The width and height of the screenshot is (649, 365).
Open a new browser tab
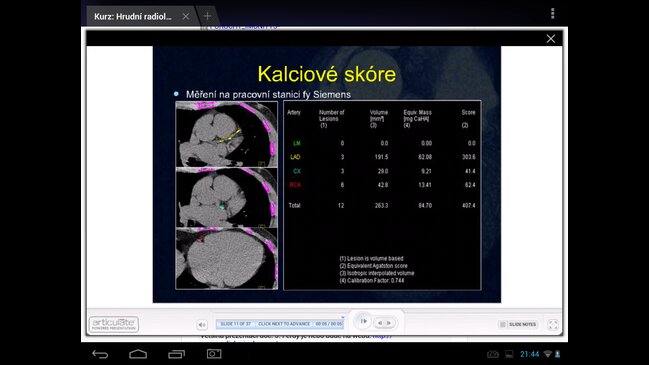click(207, 16)
